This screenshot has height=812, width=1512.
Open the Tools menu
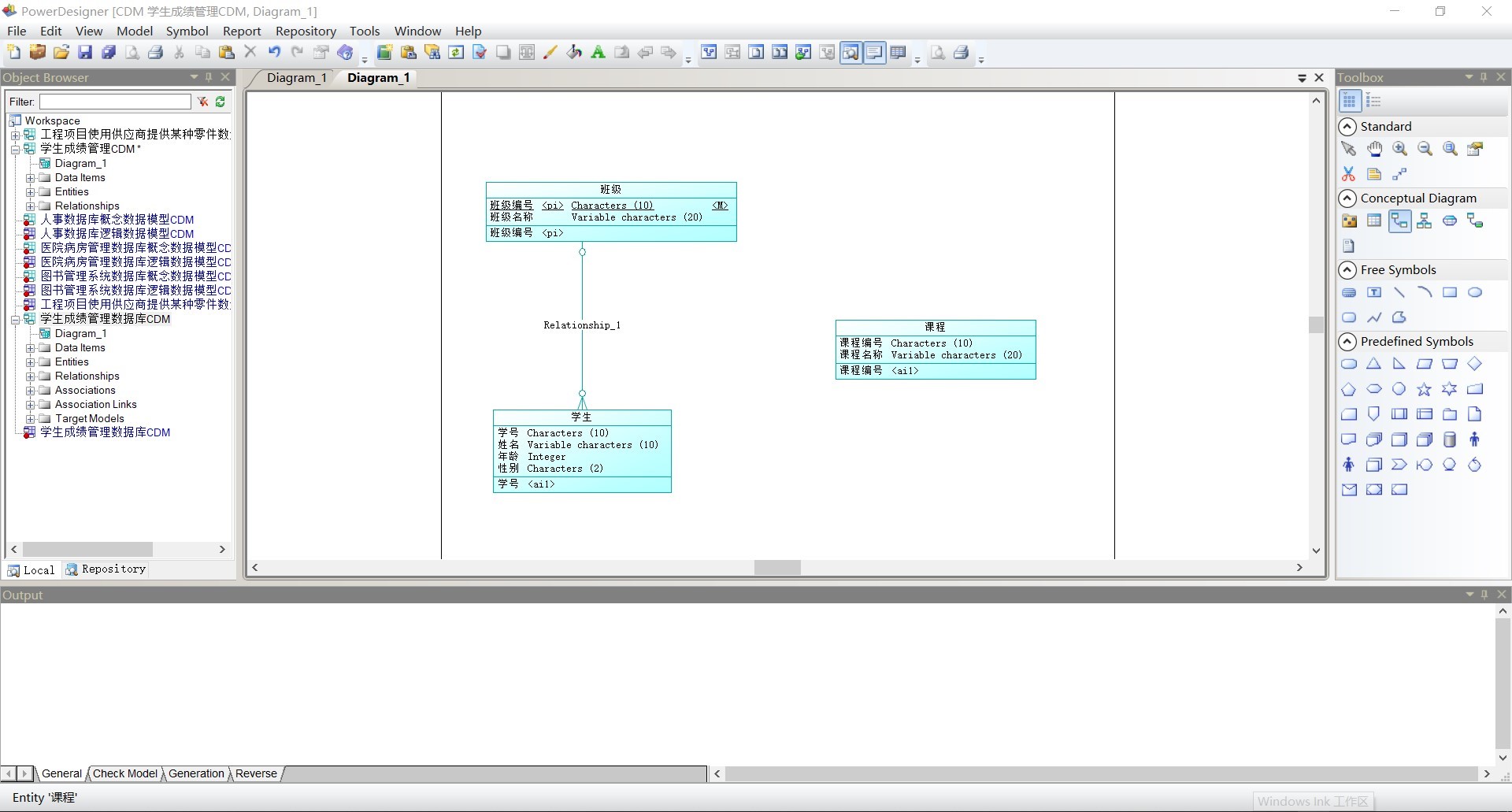tap(365, 32)
